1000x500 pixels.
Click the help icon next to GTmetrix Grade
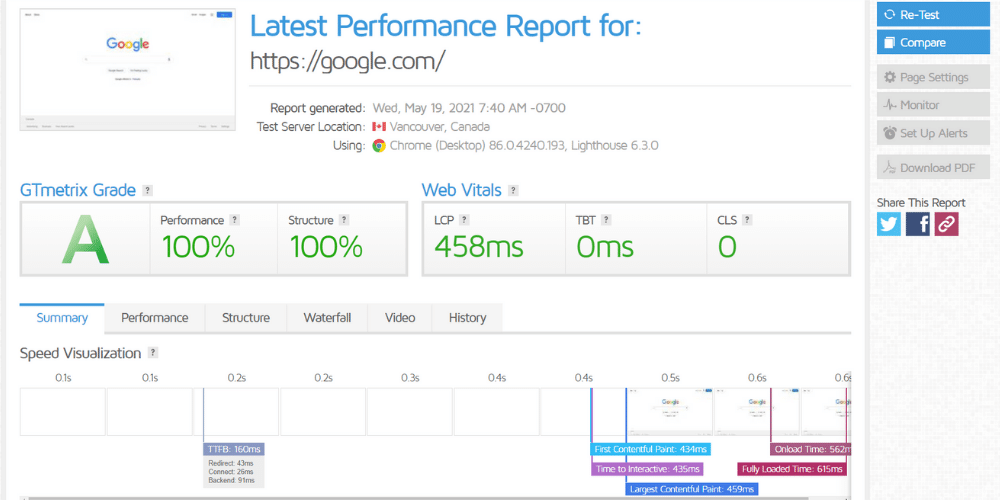click(x=148, y=190)
